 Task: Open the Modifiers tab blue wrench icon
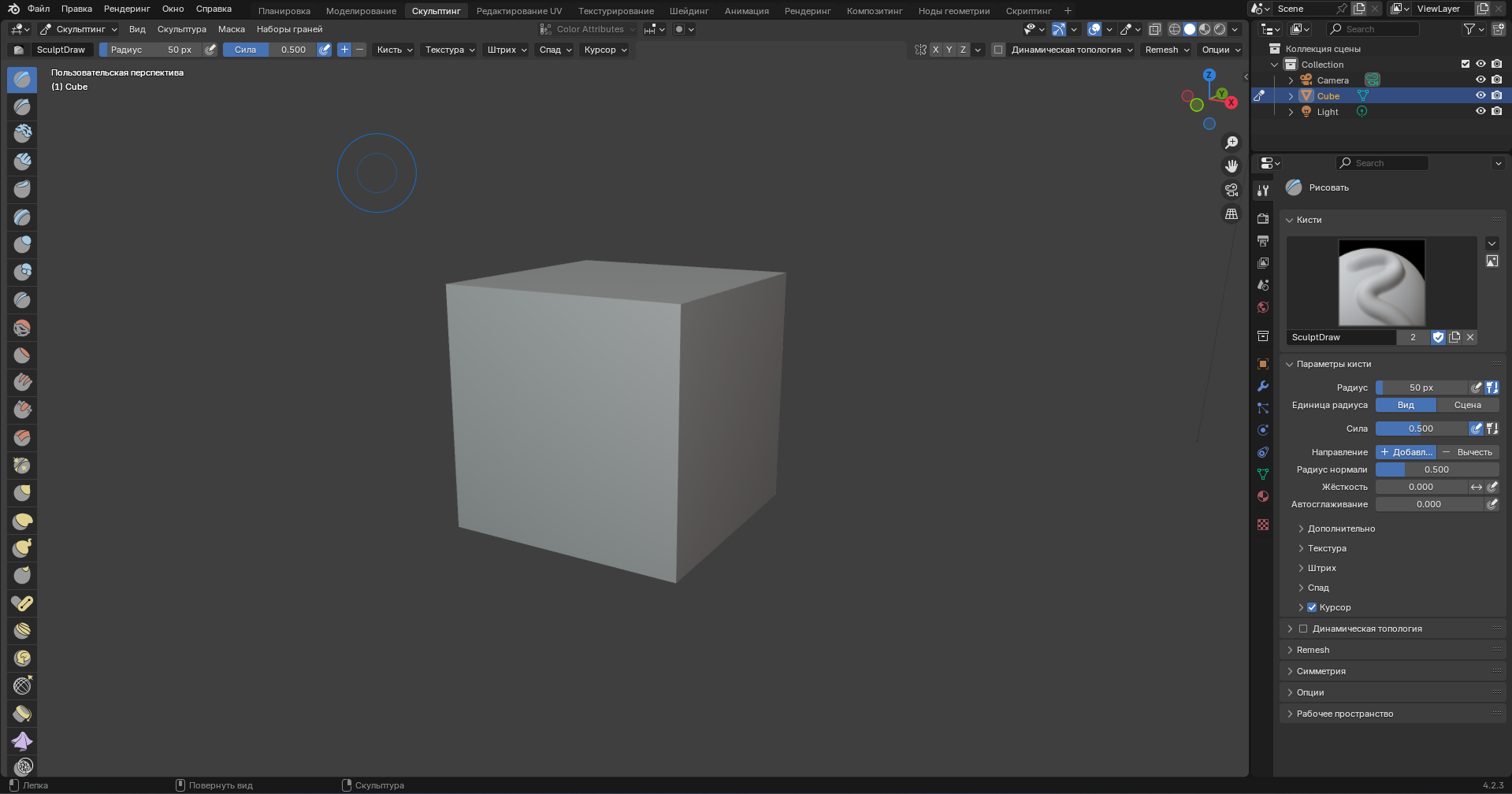coord(1263,386)
